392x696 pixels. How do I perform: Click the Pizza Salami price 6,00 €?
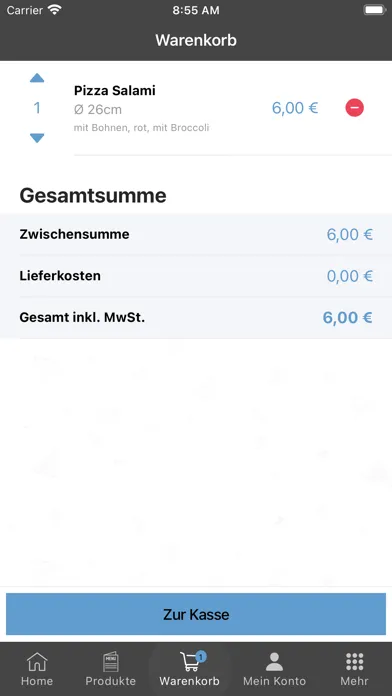pyautogui.click(x=295, y=108)
